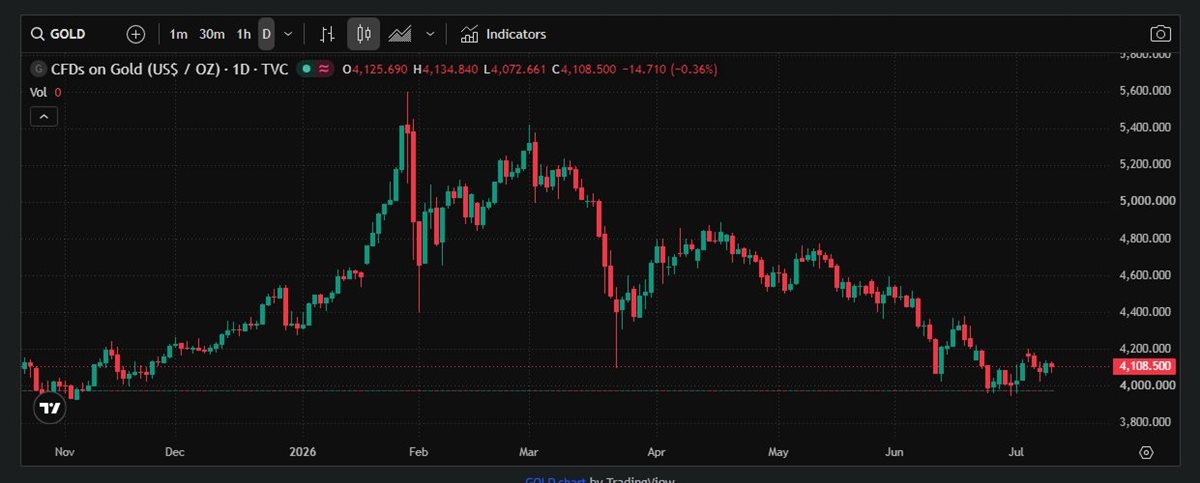Expand the timeframe interval dropdown

pos(288,34)
